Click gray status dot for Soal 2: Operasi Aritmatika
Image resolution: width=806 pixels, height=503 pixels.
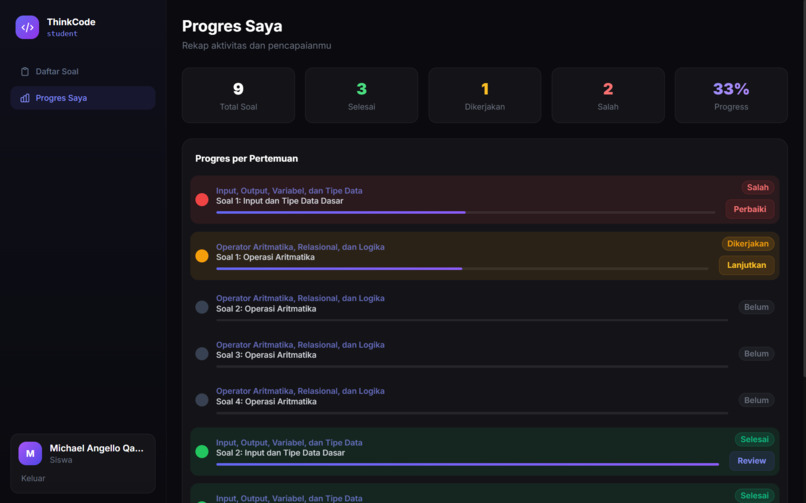click(202, 307)
